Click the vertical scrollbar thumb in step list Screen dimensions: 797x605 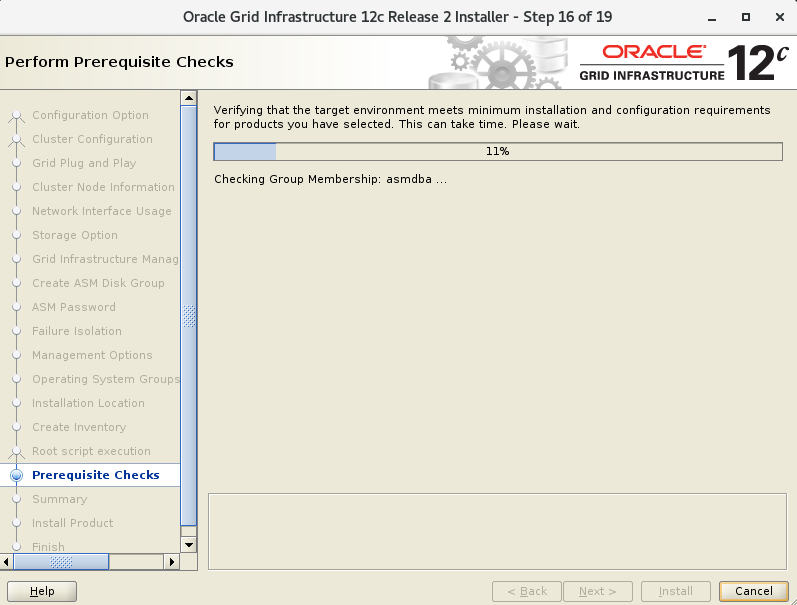pos(189,316)
